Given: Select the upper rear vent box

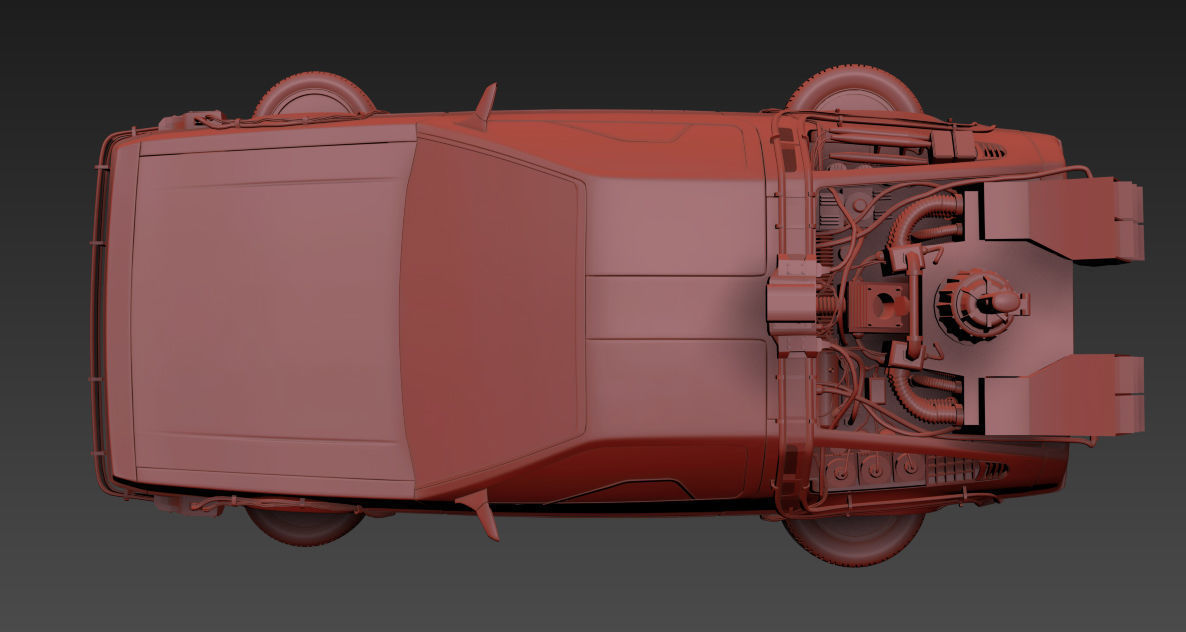Looking at the screenshot, I should [x=1063, y=219].
